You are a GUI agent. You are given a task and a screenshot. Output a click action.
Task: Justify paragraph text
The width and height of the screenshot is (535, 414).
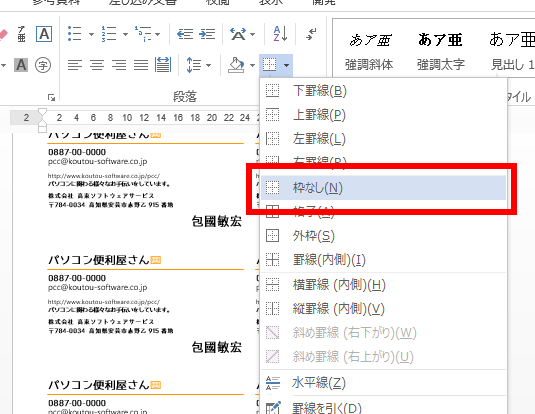click(x=141, y=65)
